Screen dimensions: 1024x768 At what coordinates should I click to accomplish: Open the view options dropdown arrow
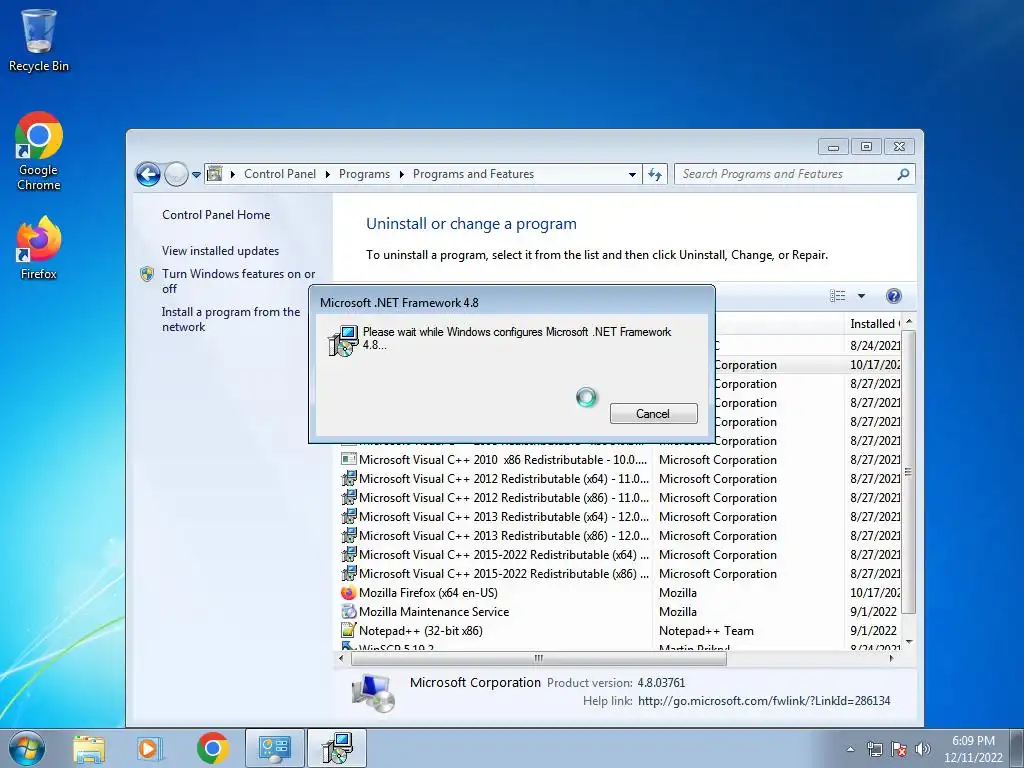(x=861, y=296)
